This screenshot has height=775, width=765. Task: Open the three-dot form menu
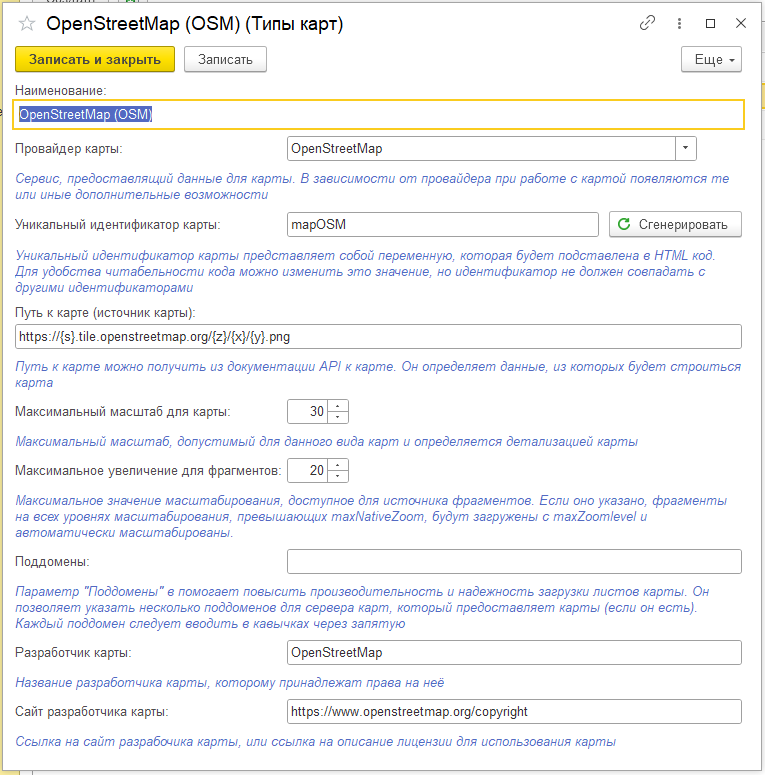point(680,23)
